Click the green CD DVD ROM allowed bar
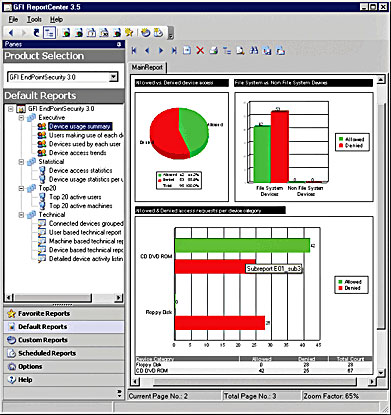The image size is (391, 415). pyautogui.click(x=242, y=246)
